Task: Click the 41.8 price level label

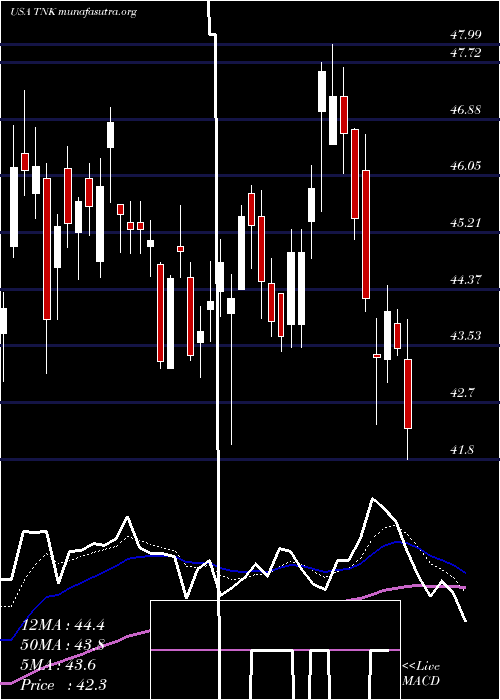Action: [462, 450]
